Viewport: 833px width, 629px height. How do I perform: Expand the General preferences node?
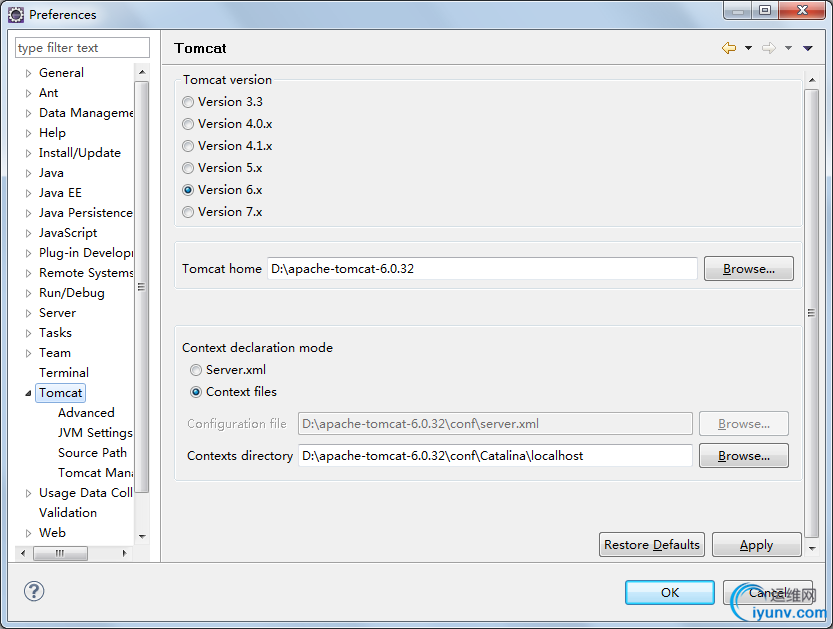pos(29,73)
